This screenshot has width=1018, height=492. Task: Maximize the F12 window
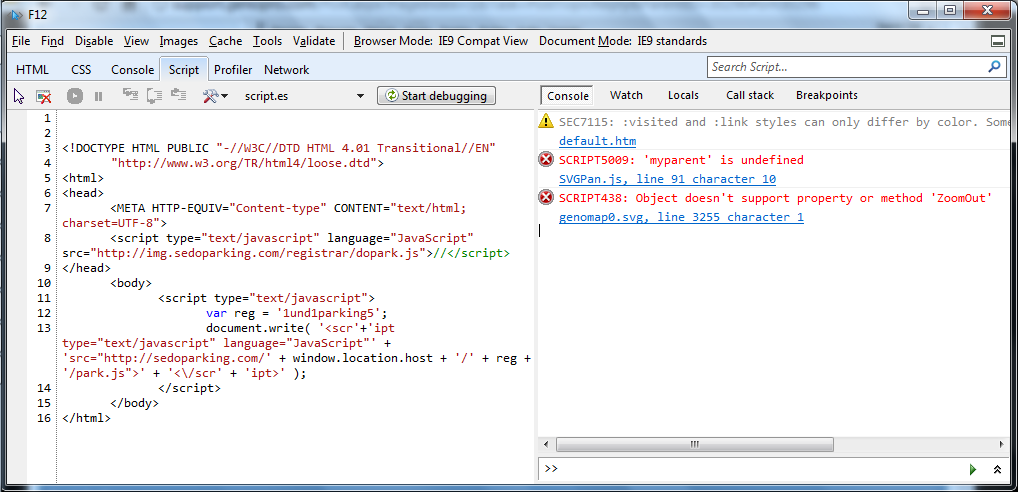pos(950,10)
